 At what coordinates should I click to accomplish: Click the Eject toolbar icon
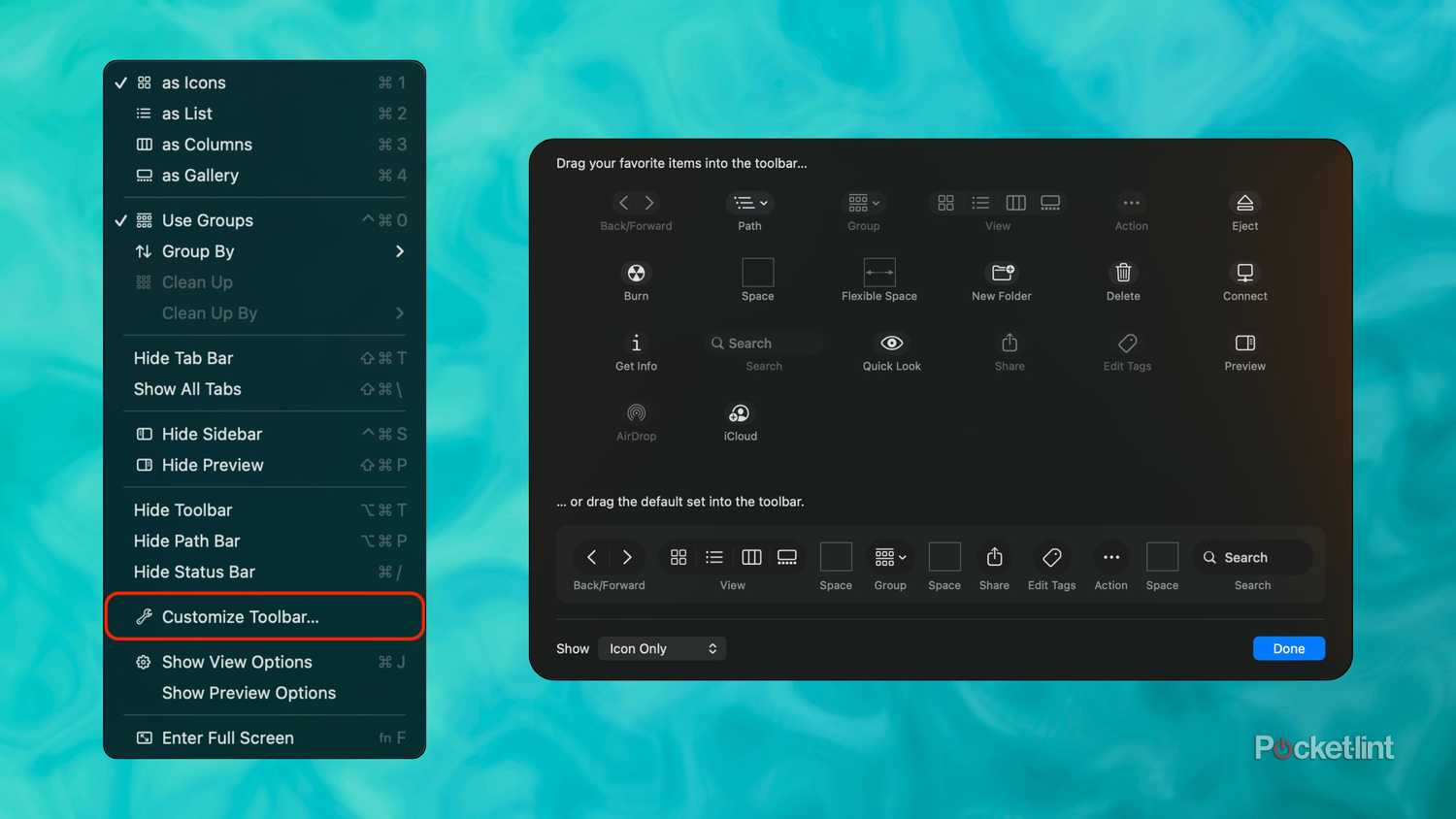pyautogui.click(x=1244, y=203)
